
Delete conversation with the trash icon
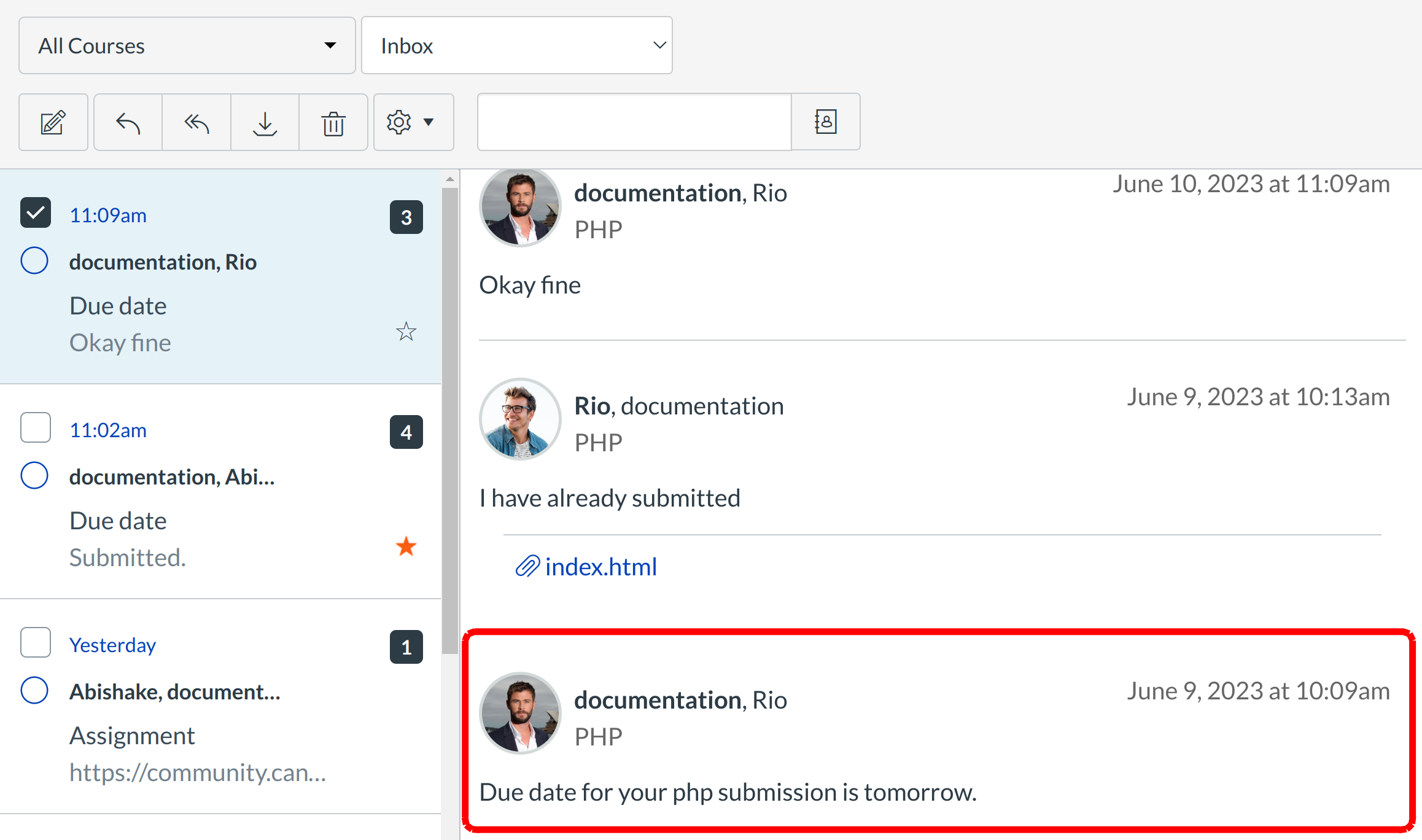[333, 123]
